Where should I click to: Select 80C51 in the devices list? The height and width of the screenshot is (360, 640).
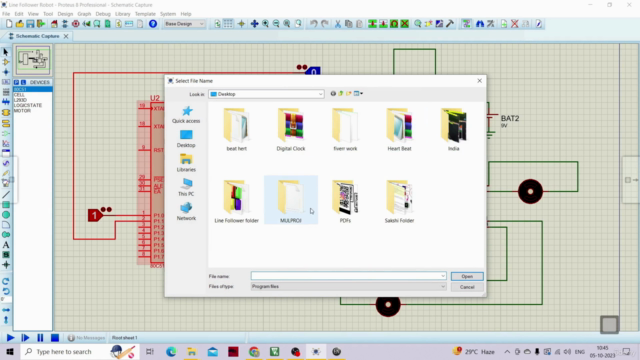(x=33, y=89)
